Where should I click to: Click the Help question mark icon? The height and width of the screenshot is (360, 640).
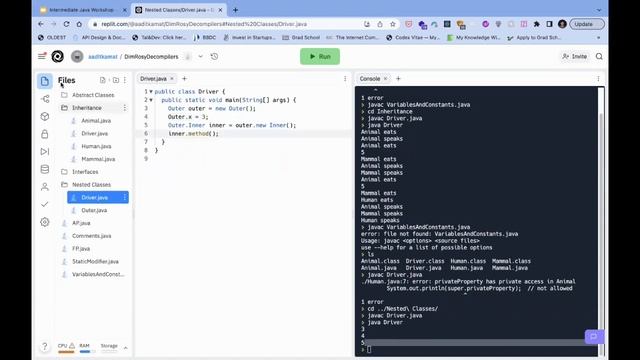[44, 347]
